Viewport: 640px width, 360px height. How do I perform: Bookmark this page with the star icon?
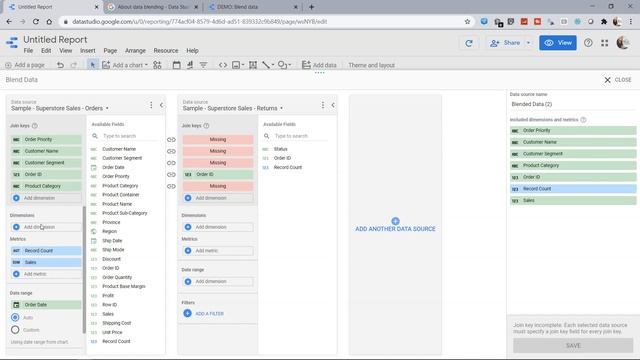click(x=467, y=22)
